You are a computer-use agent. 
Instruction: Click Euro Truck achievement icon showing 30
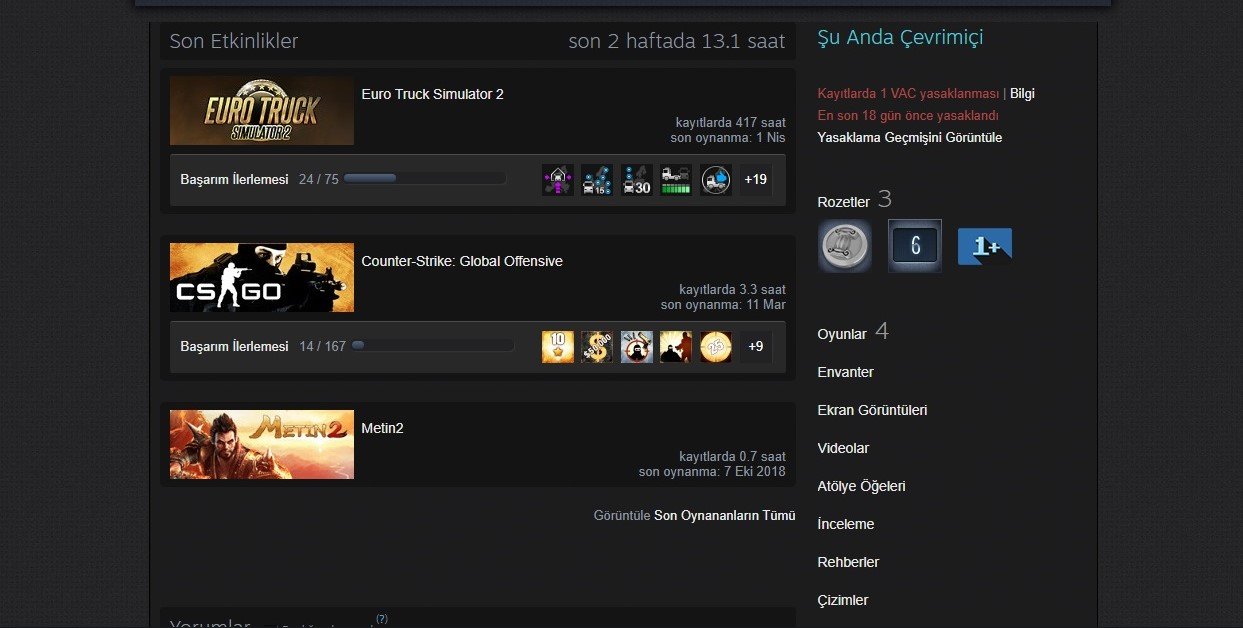tap(637, 180)
